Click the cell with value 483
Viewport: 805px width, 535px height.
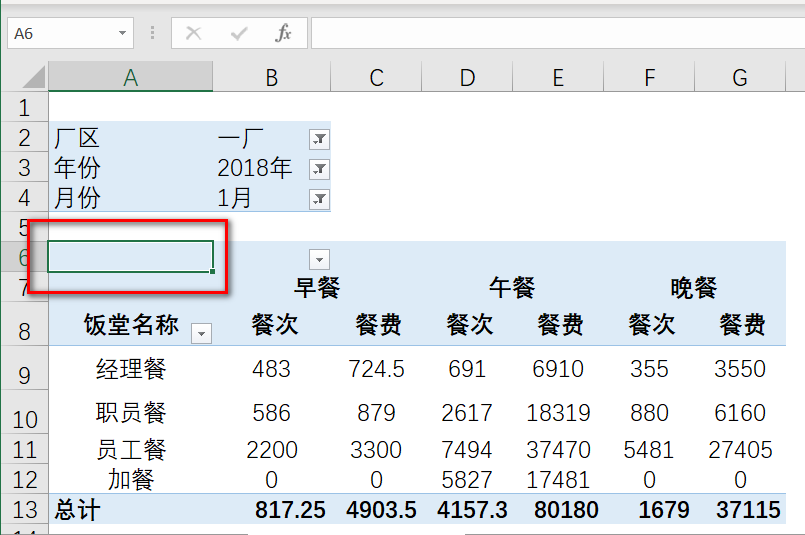[272, 369]
